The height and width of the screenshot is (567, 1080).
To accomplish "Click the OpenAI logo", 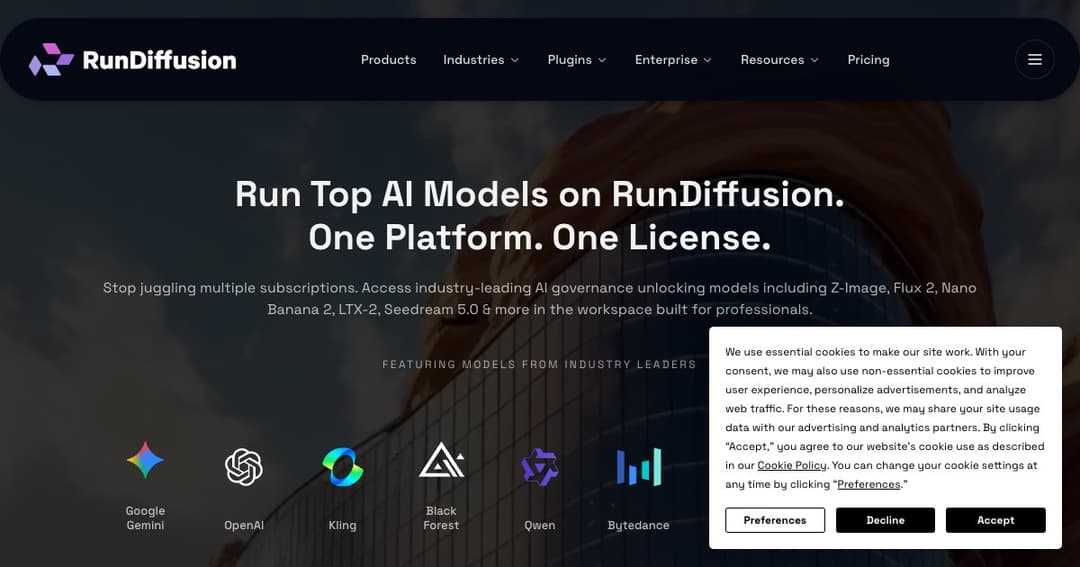I will [244, 467].
